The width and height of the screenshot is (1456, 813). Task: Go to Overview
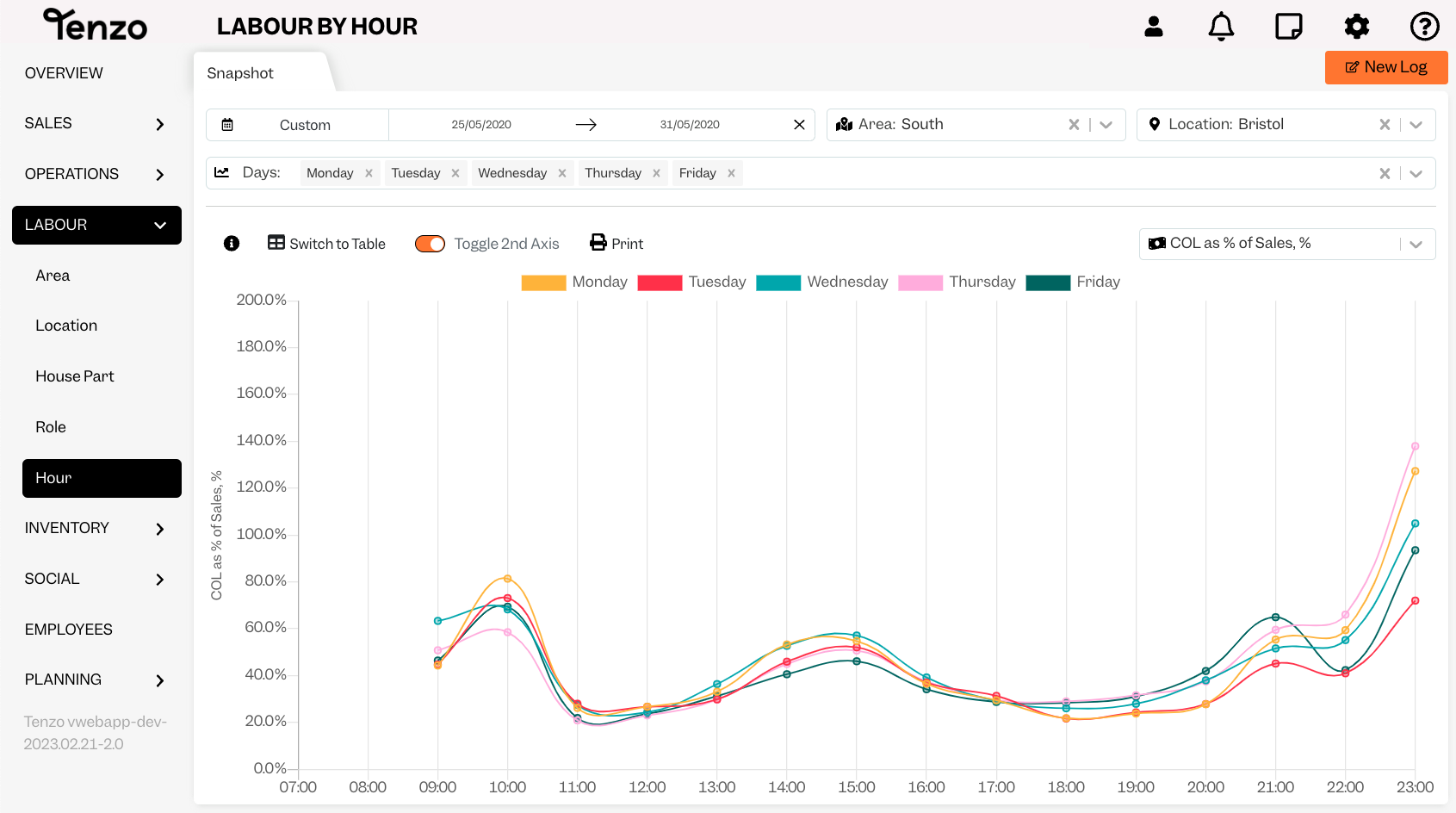pos(64,73)
